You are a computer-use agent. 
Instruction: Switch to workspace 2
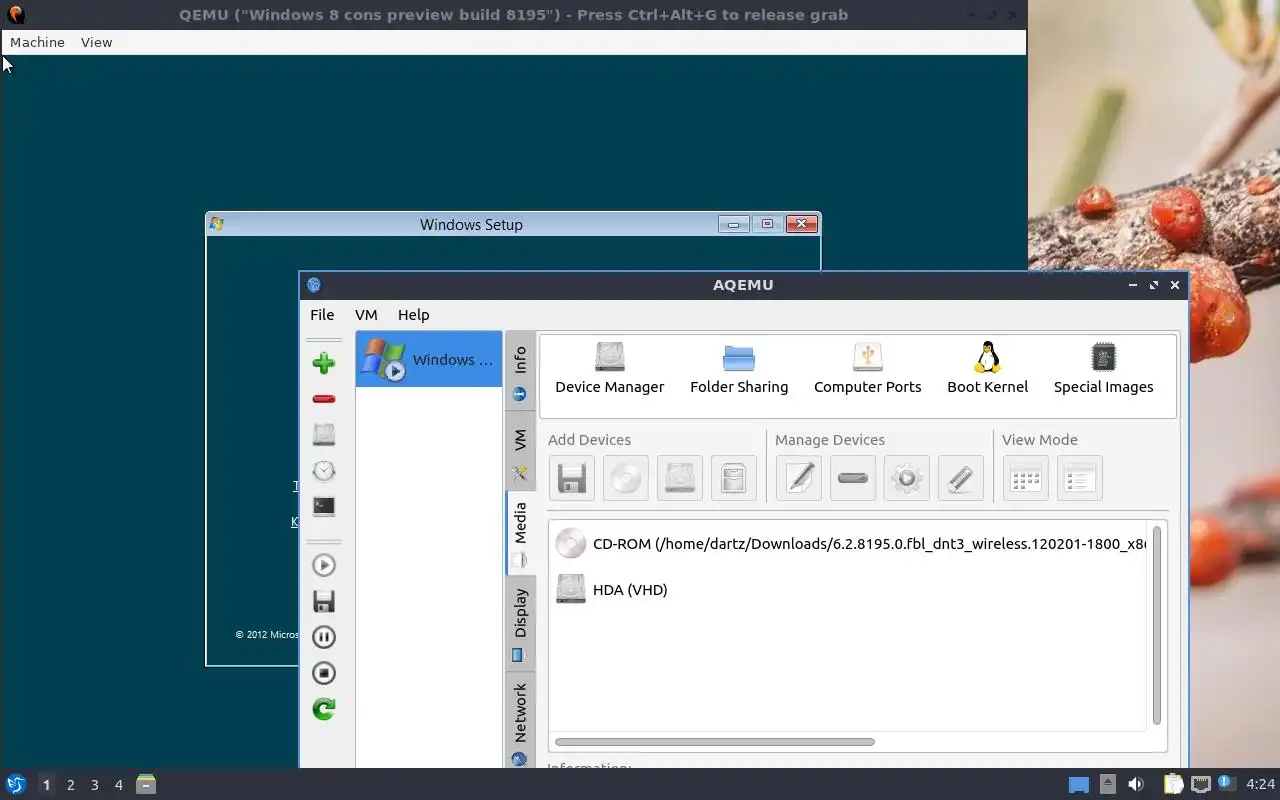click(x=70, y=785)
